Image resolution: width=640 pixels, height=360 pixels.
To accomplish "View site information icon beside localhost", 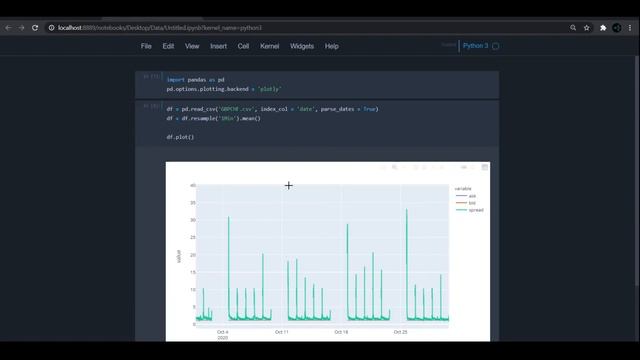I will [x=51, y=28].
